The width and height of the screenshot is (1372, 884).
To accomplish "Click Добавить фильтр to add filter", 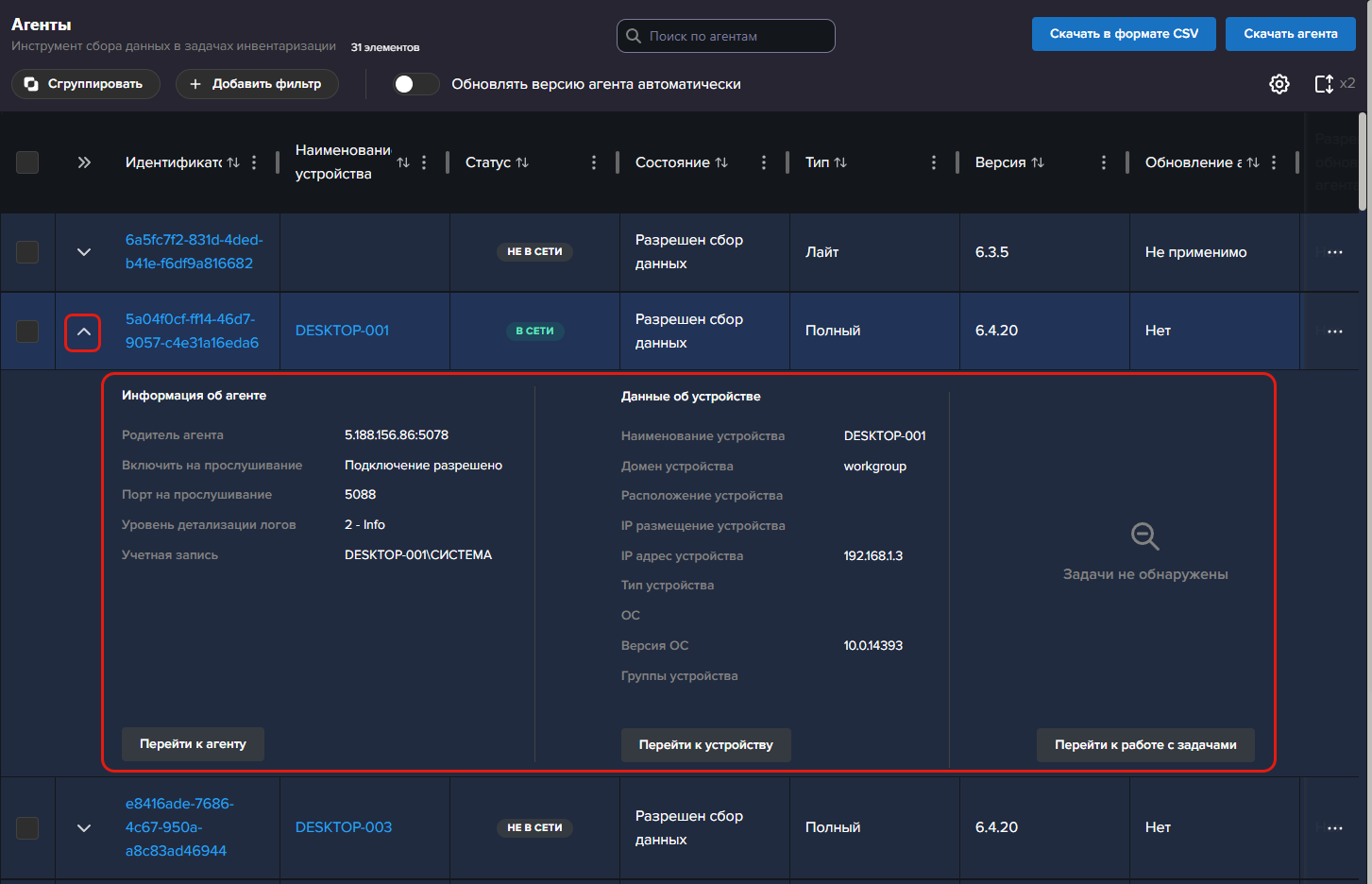I will coord(255,84).
